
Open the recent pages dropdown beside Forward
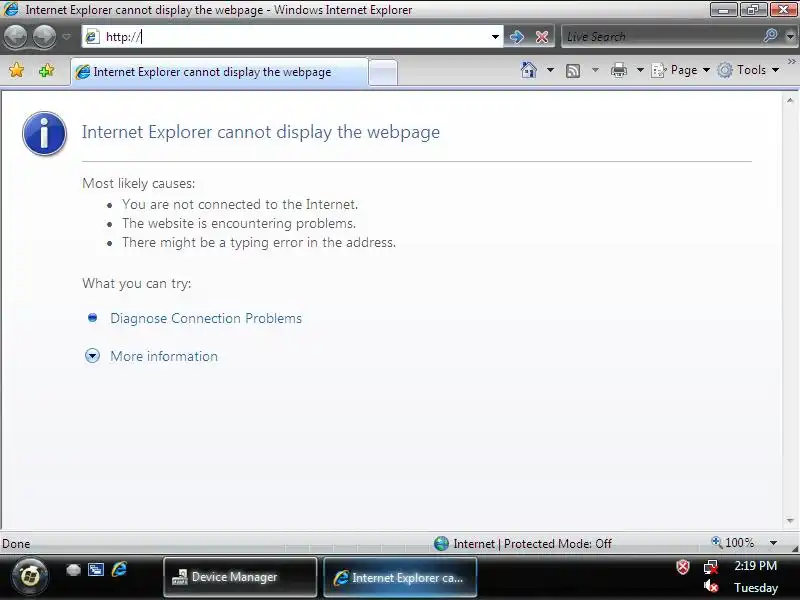(x=67, y=37)
